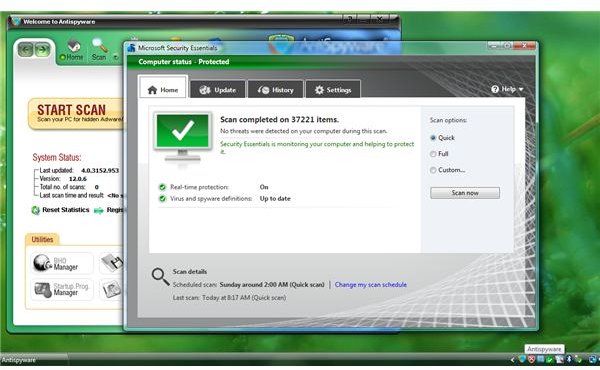This screenshot has height=370, width=600.
Task: Open Change my scan schedule link
Action: 370,285
